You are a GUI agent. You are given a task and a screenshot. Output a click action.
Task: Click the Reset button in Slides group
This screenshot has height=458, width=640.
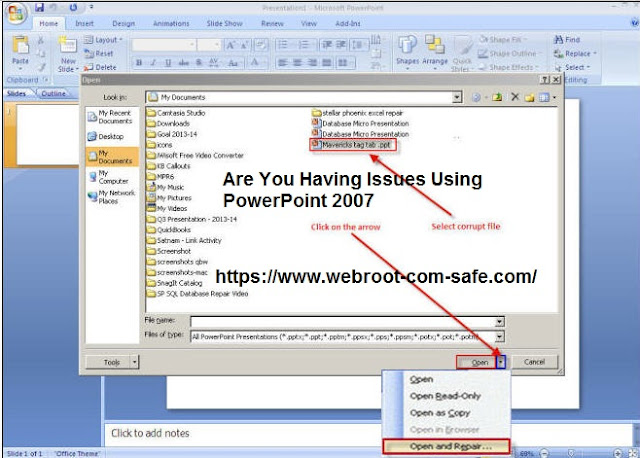point(99,53)
